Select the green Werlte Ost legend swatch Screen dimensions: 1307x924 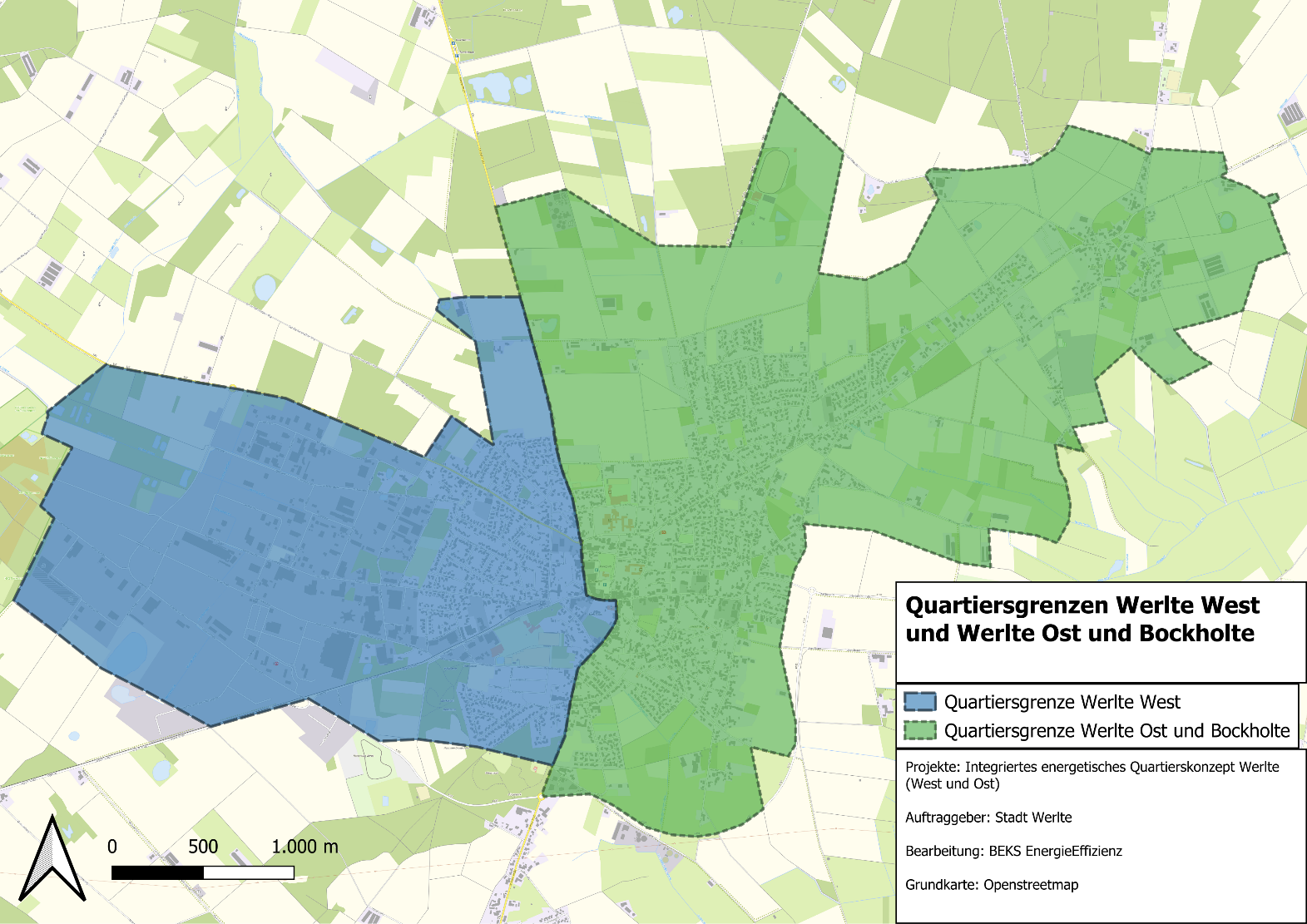point(920,731)
